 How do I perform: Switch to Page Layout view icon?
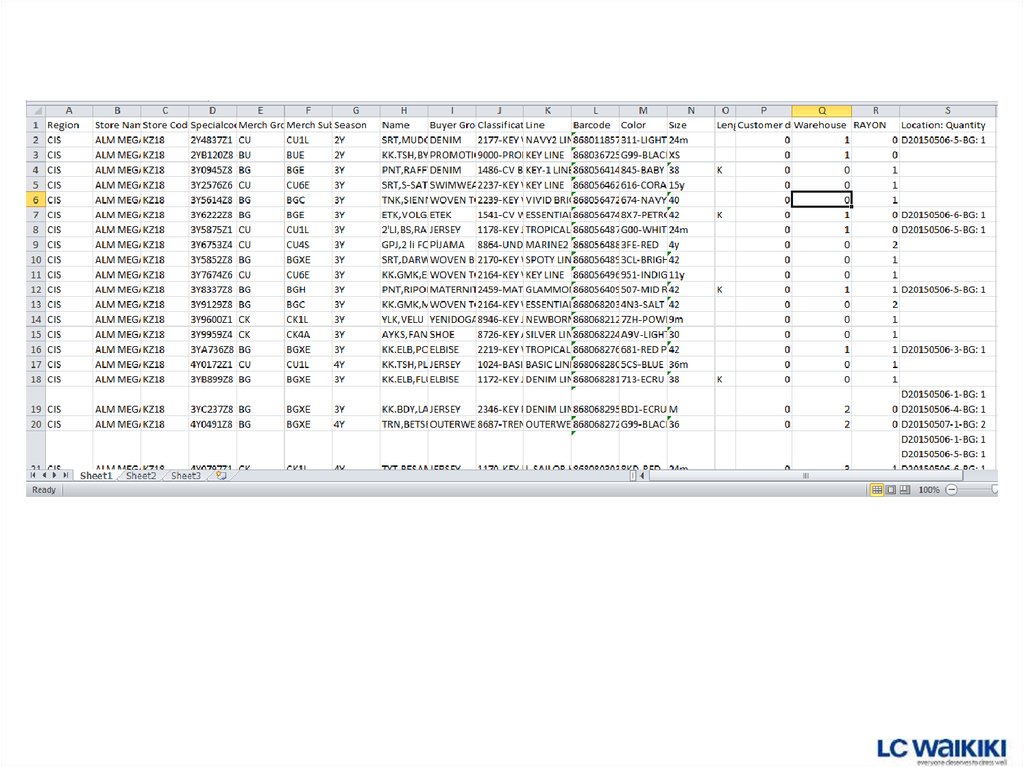tap(891, 490)
